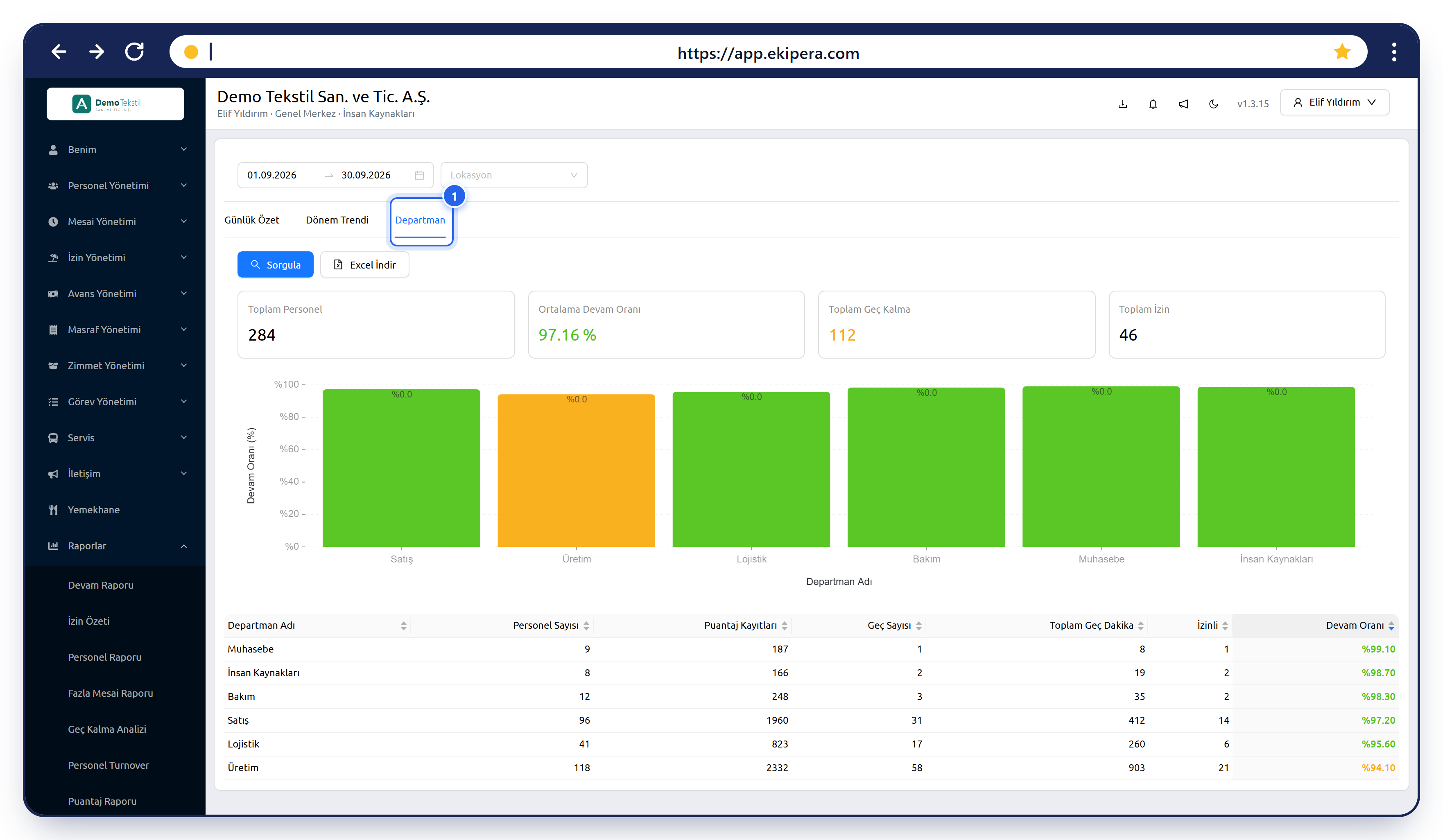Click the Demo Tekstil logo
Viewport: 1443px width, 840px height.
tap(115, 104)
